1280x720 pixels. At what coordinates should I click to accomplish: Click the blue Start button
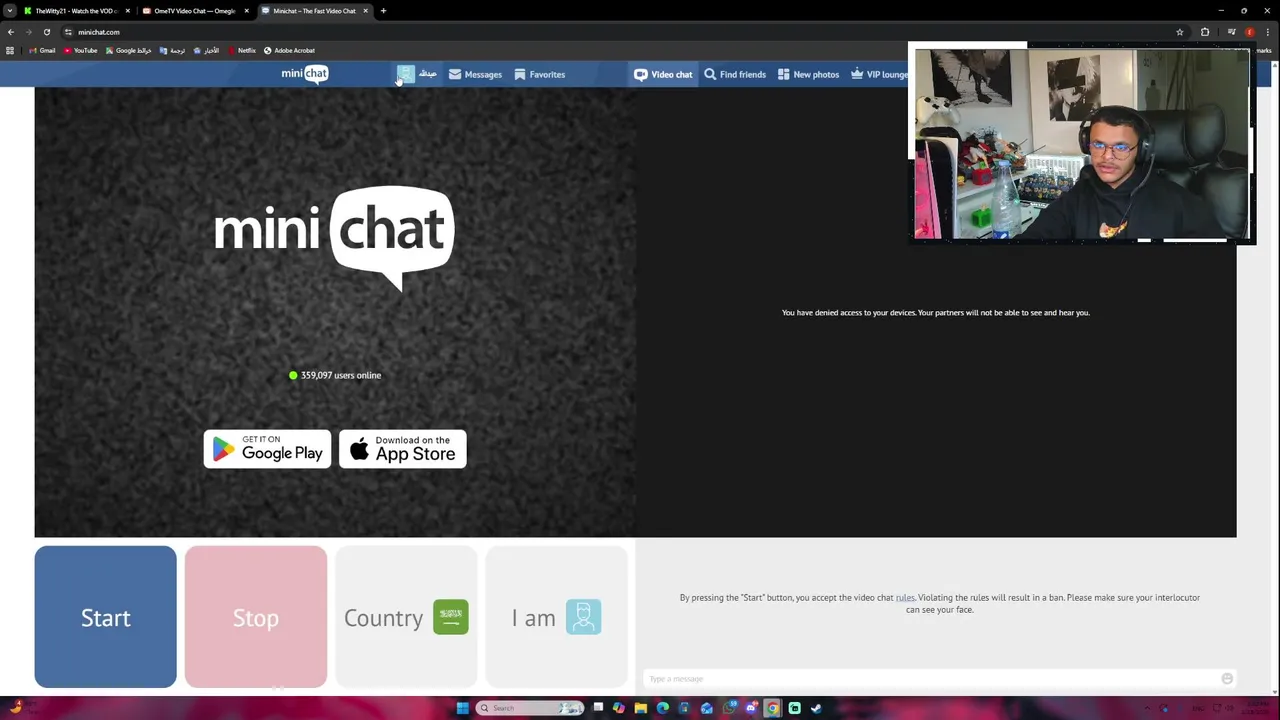105,617
